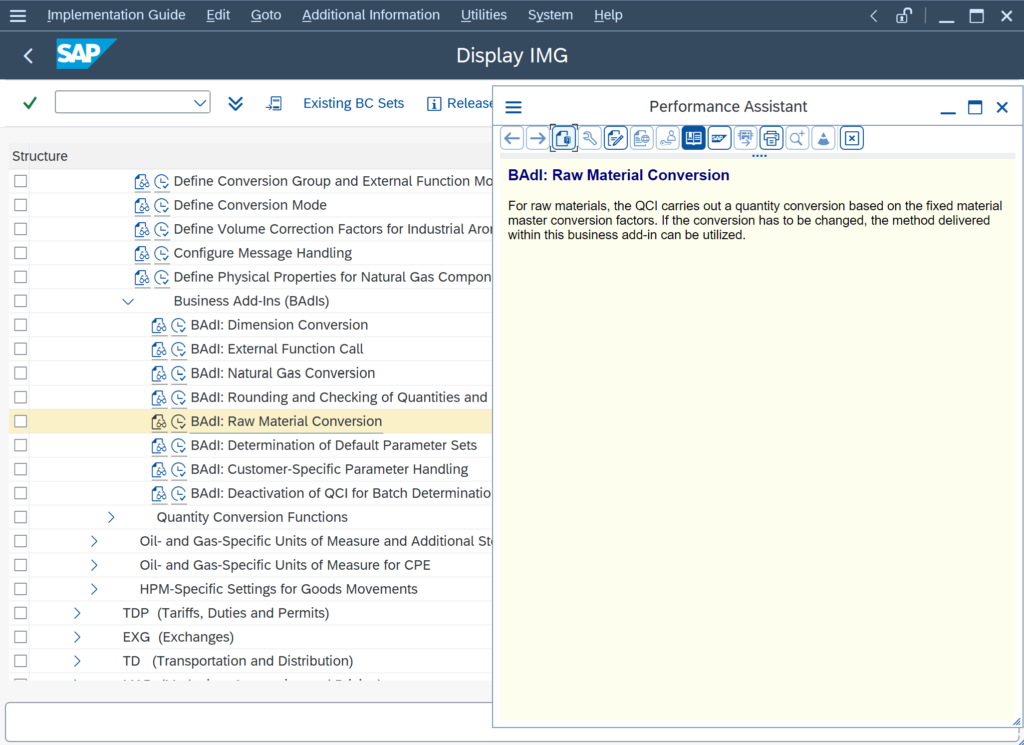The width and height of the screenshot is (1024, 745).
Task: Open the Edit menu
Action: click(x=218, y=15)
